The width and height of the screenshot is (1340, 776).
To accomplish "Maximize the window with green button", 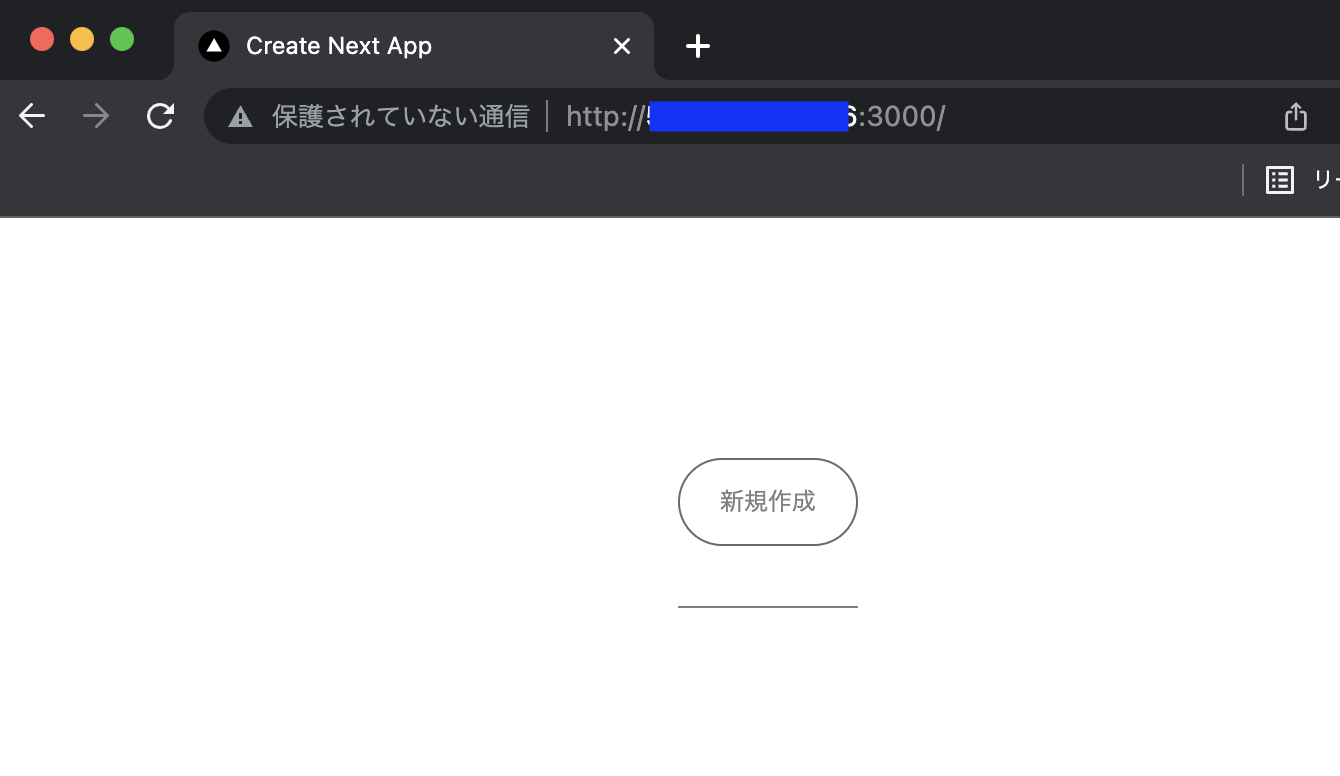I will click(x=122, y=39).
